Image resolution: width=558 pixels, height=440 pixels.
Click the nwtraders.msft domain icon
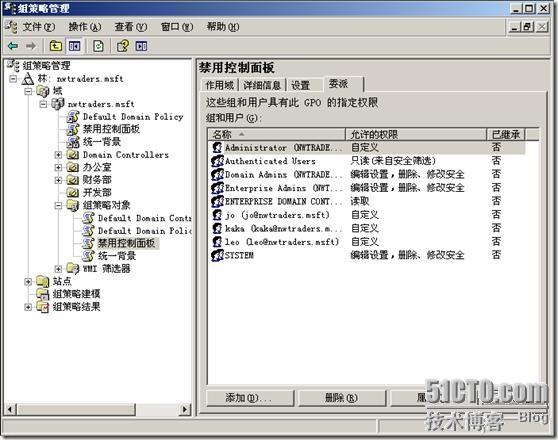pyautogui.click(x=58, y=104)
